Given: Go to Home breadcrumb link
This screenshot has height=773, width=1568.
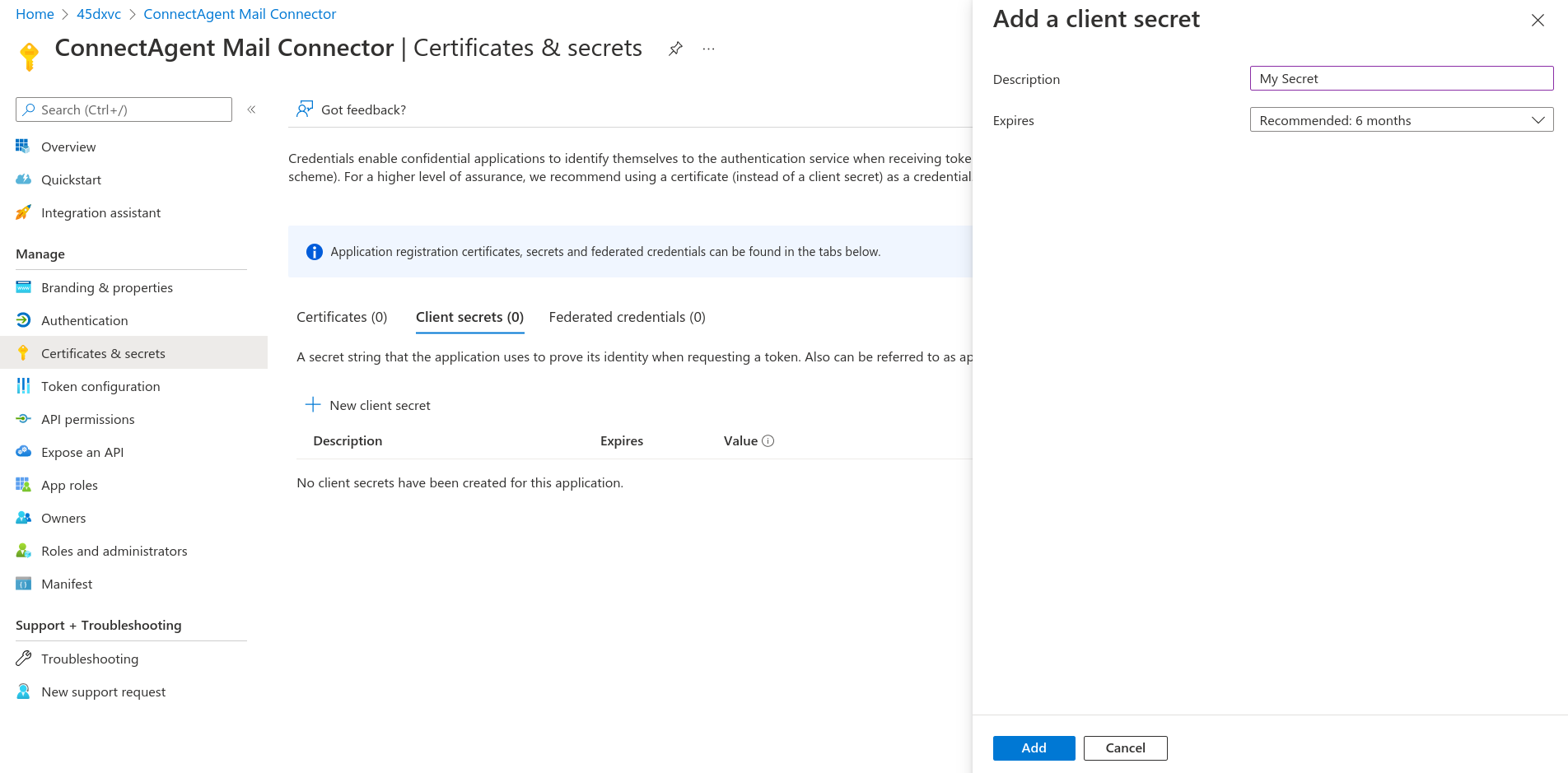Looking at the screenshot, I should coord(35,14).
